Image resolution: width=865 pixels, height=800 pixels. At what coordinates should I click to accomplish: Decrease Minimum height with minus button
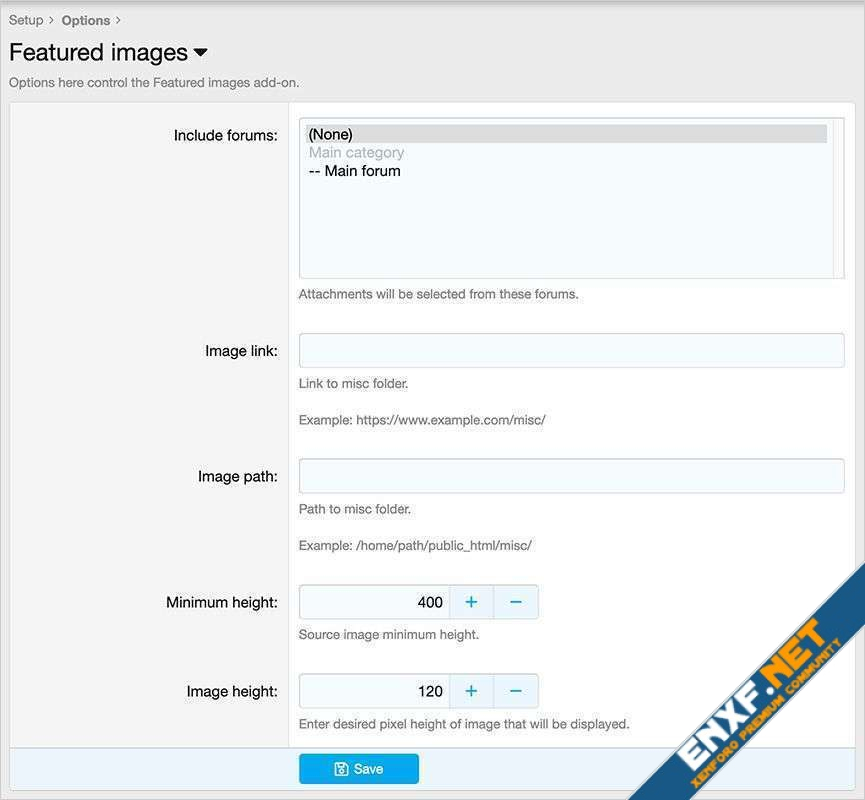(x=516, y=602)
